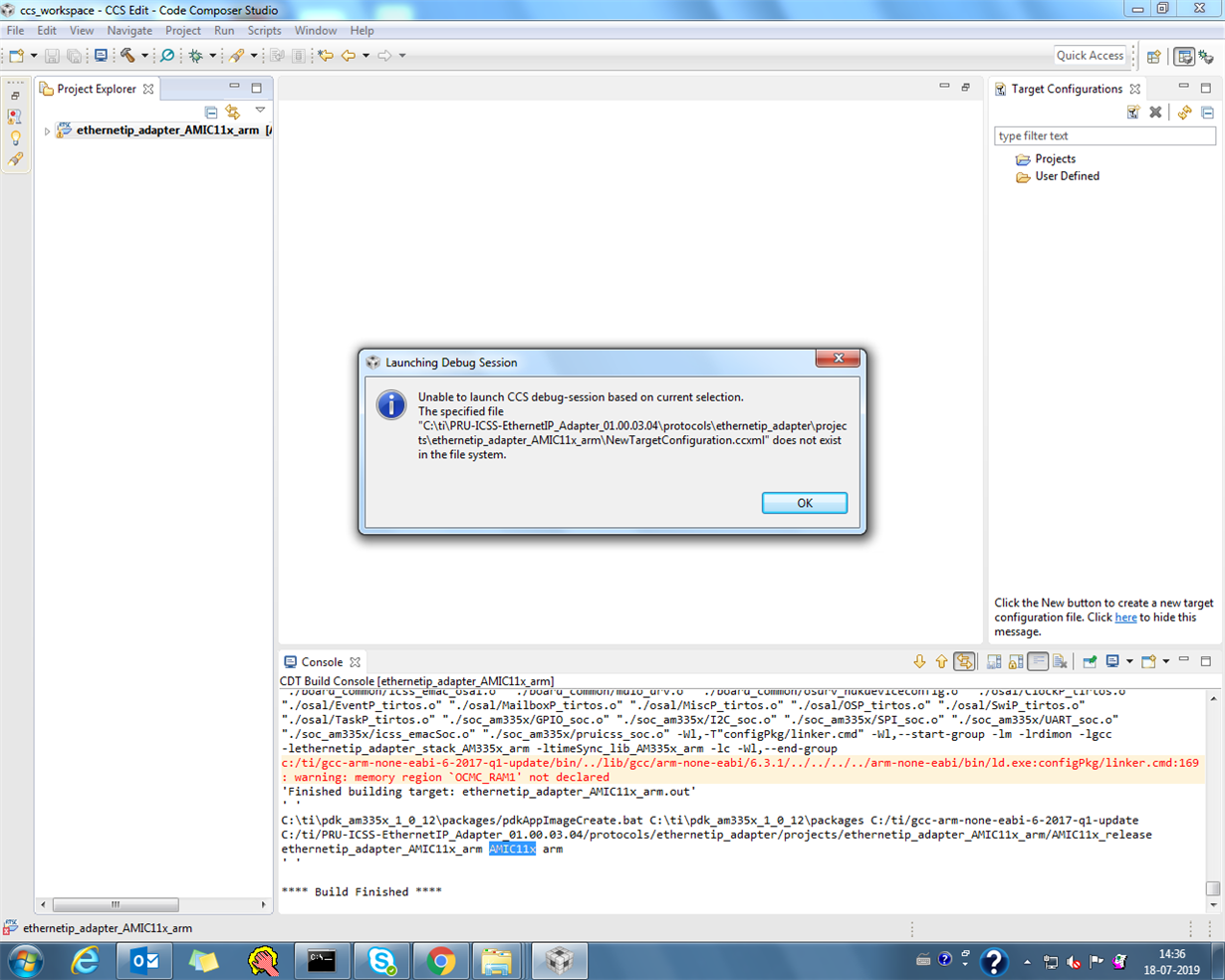Open the New wizard dropdown arrow
This screenshot has width=1225, height=980.
33,56
